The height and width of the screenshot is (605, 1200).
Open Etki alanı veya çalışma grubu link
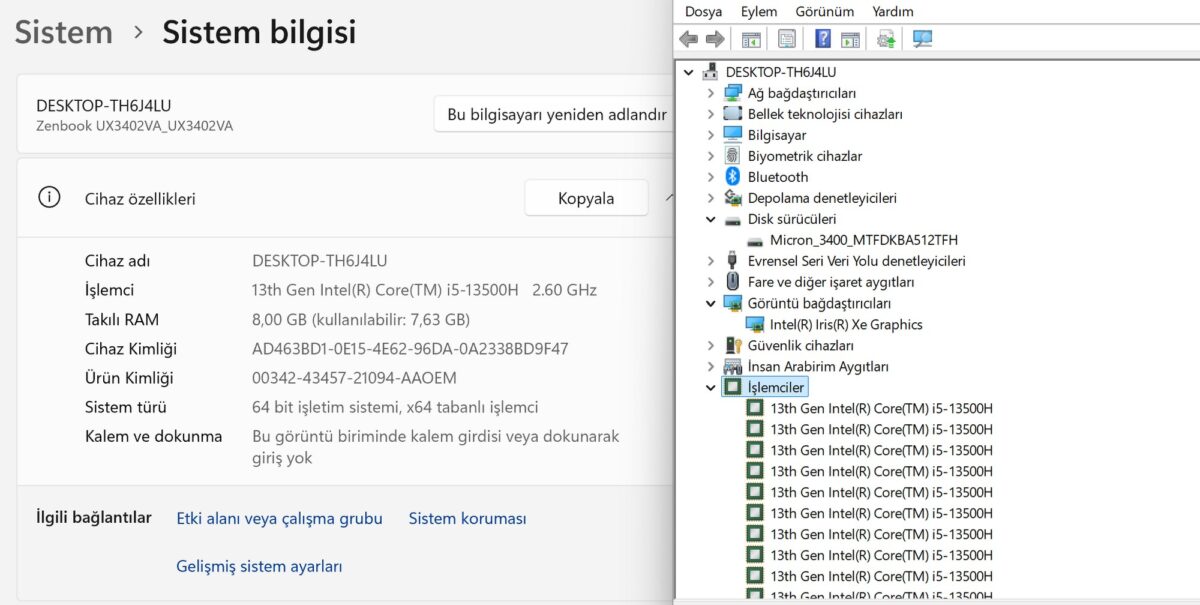pos(279,518)
